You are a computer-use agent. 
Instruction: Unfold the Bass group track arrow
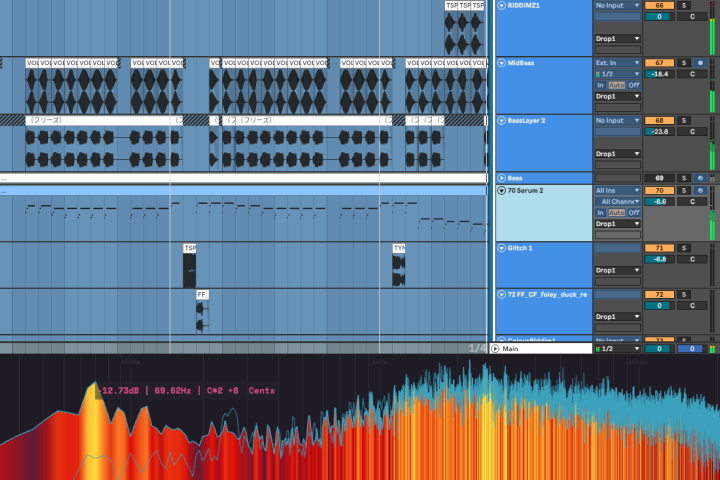501,178
